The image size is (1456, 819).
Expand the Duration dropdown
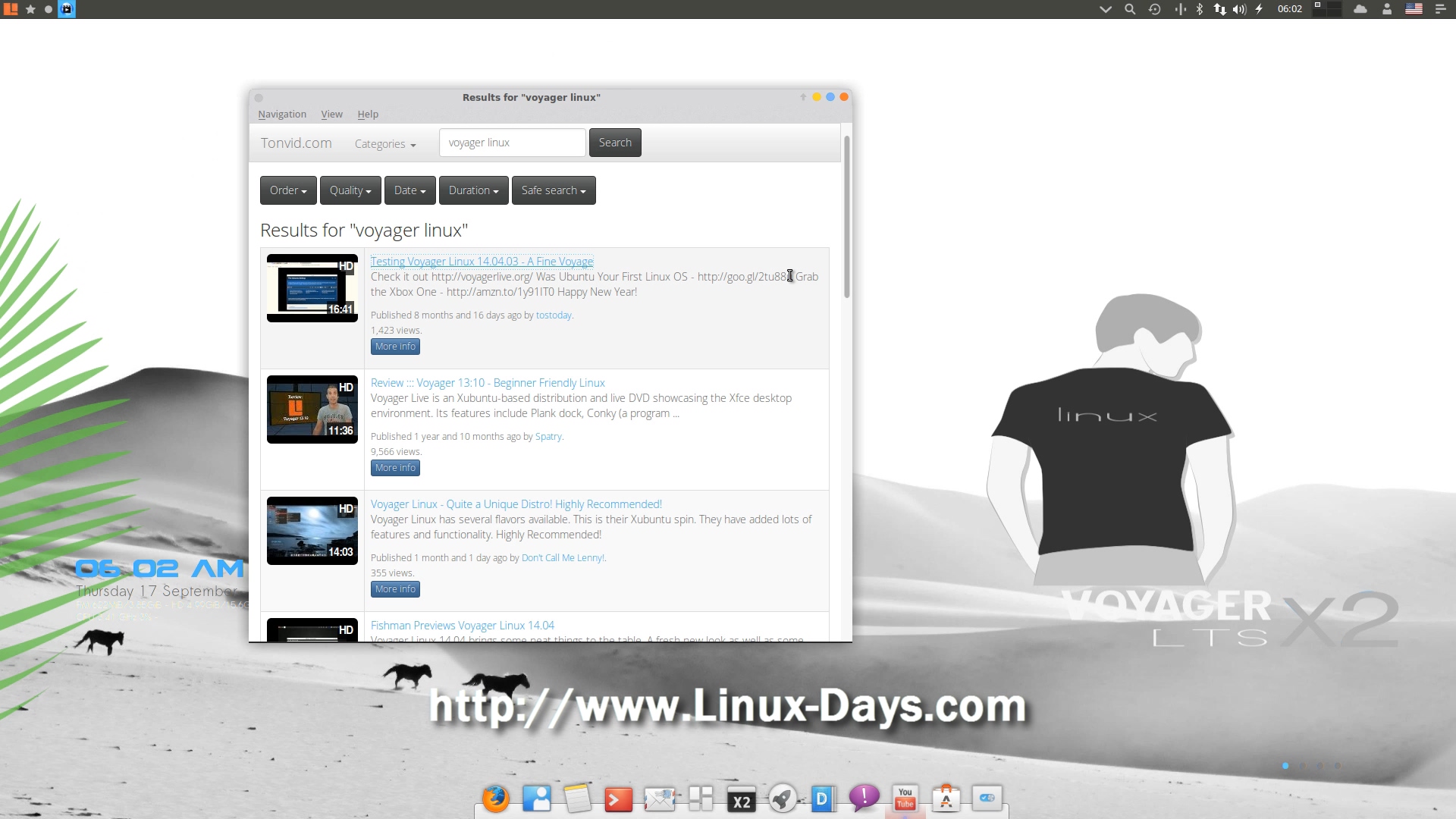pos(474,190)
